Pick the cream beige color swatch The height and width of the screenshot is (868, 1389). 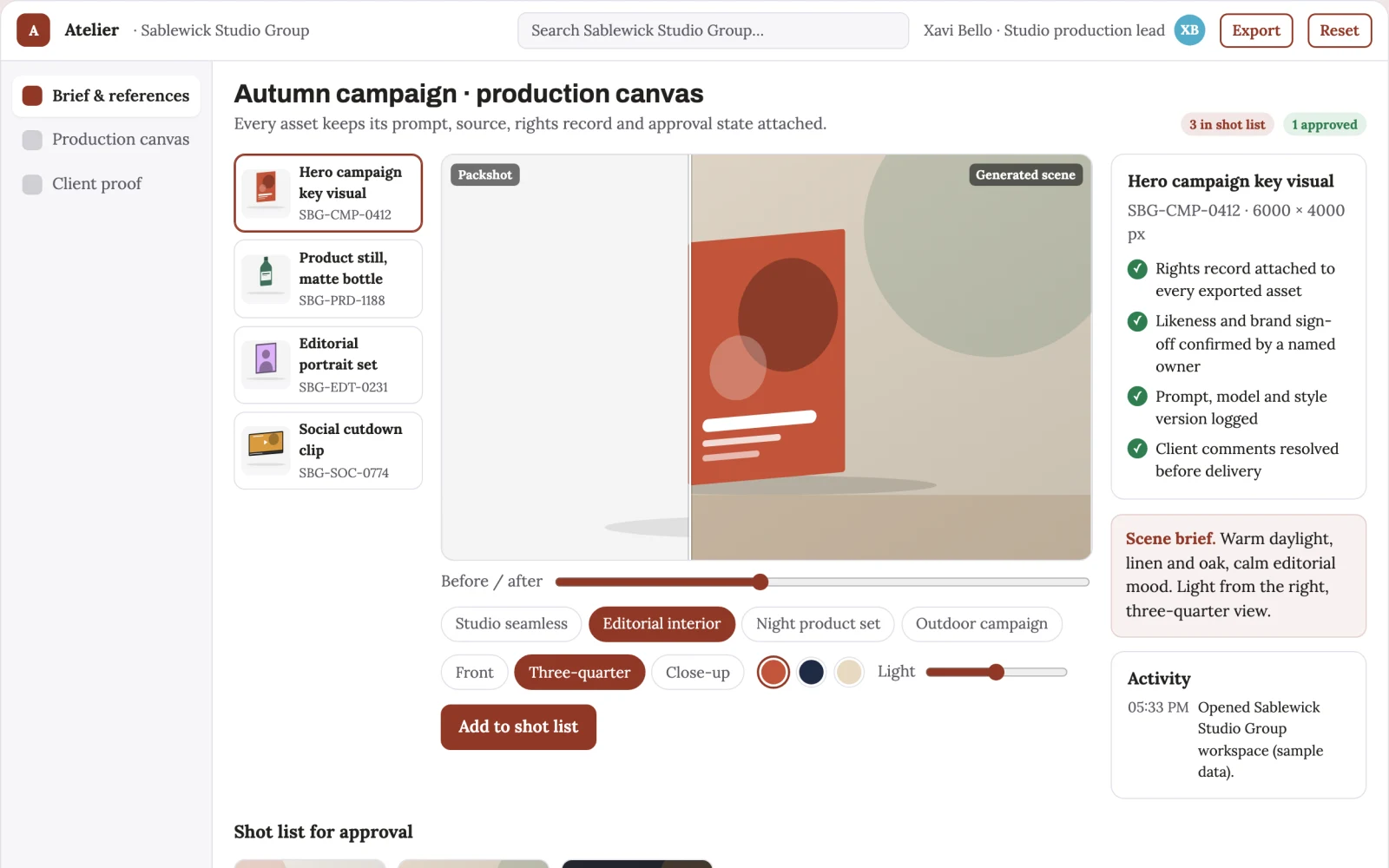point(848,673)
